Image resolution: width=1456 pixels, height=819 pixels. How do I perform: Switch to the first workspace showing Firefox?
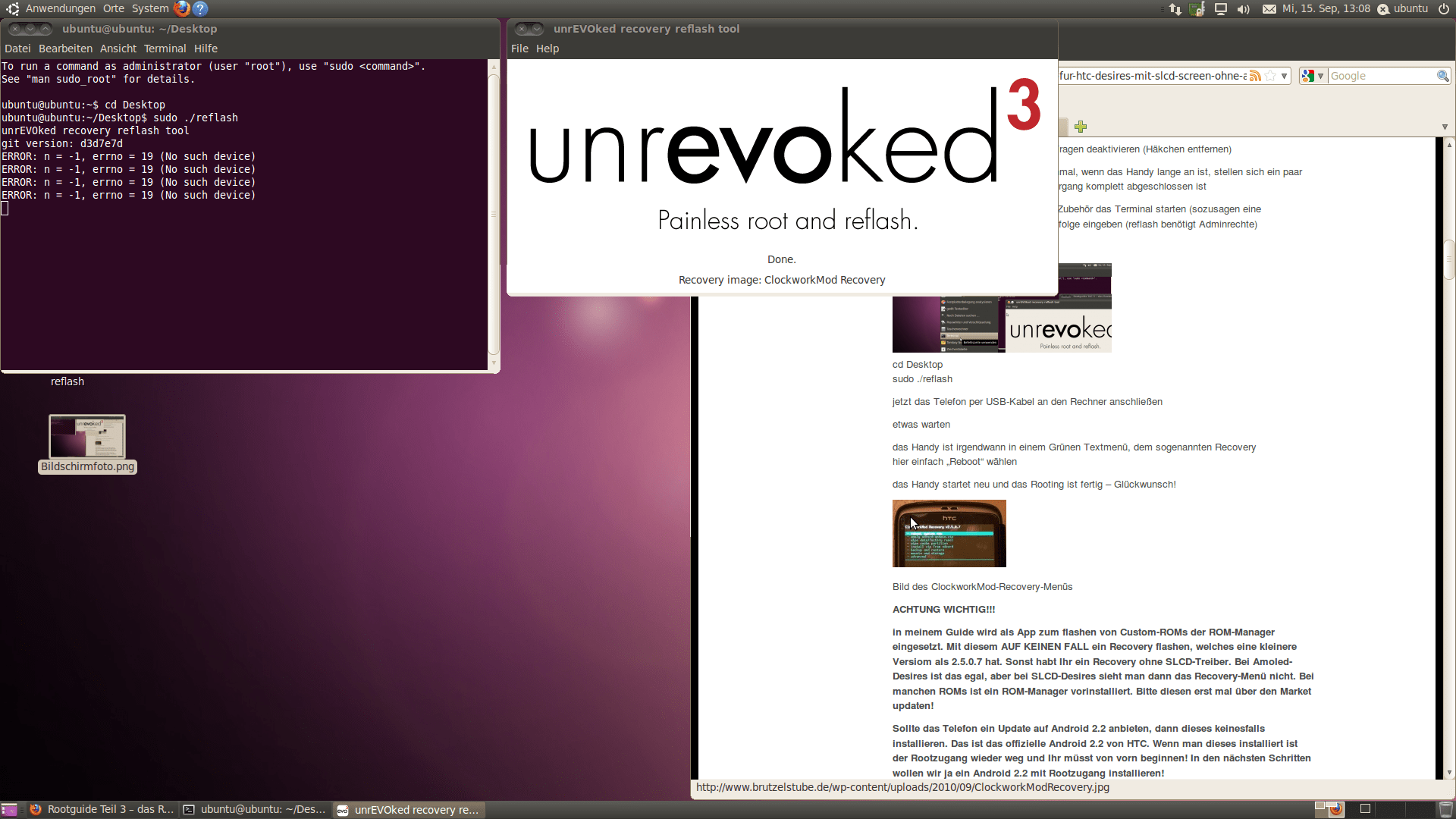point(1329,809)
